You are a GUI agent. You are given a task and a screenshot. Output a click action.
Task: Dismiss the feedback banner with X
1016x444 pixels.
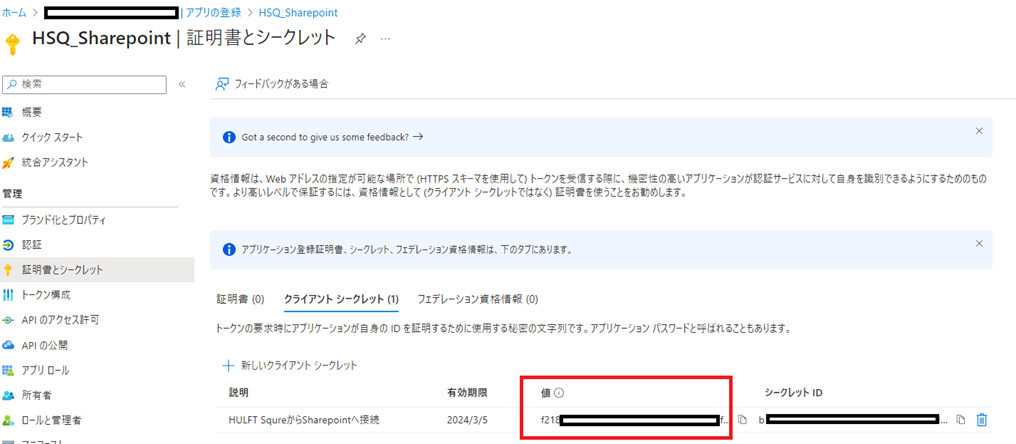979,131
